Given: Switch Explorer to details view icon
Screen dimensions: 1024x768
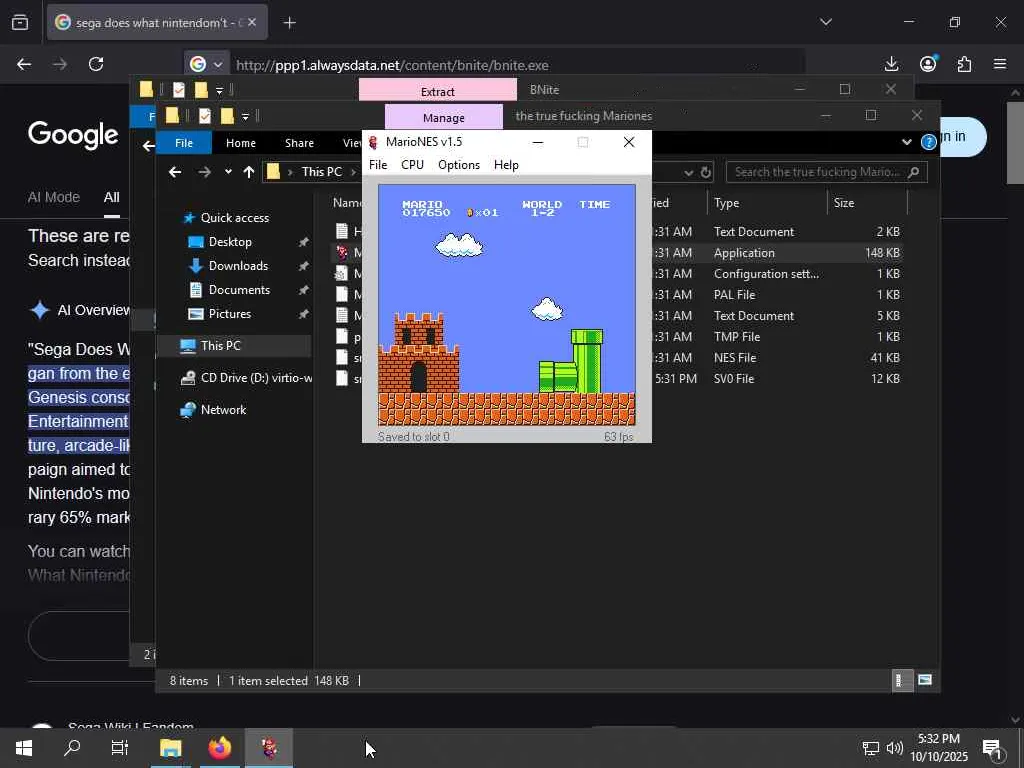Looking at the screenshot, I should [901, 680].
